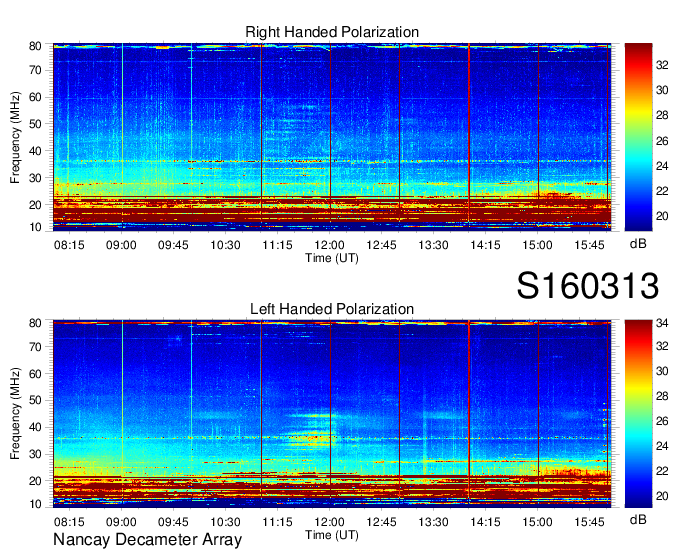Click the "20" value on Right Handed colorbar

[662, 216]
